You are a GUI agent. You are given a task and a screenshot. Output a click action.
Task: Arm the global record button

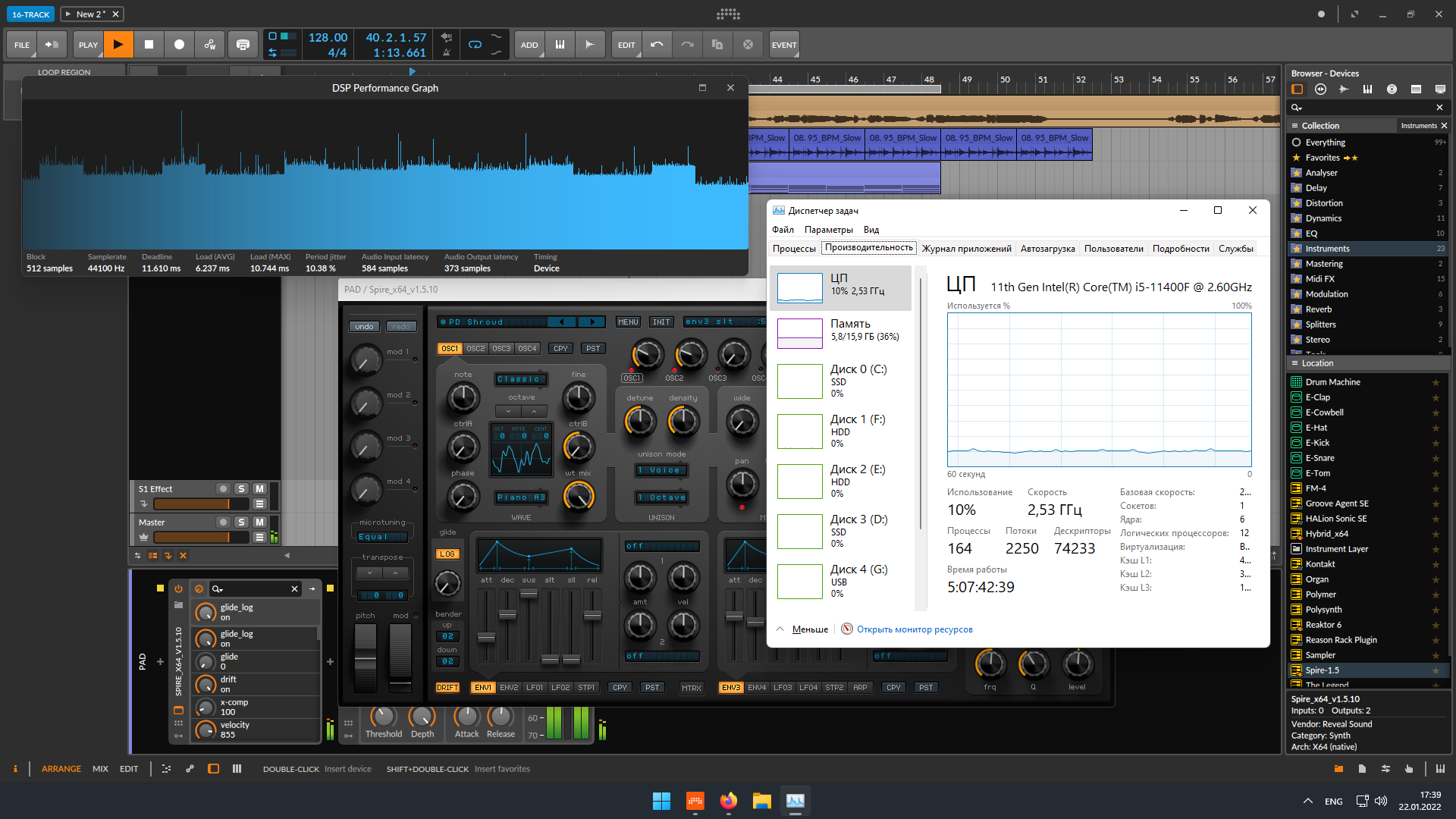[179, 45]
